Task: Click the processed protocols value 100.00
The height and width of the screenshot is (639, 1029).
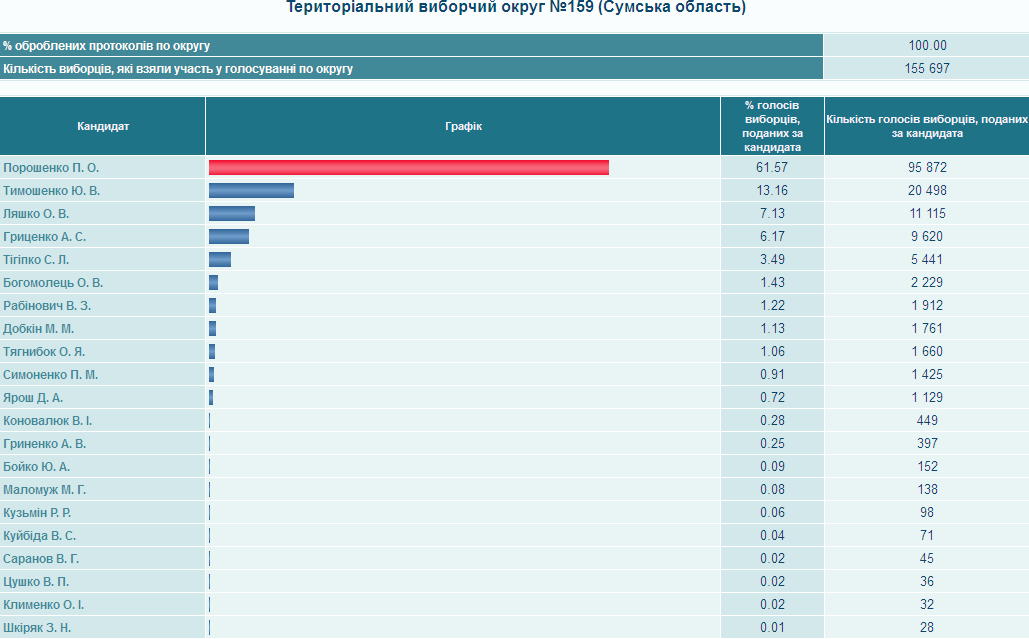Action: click(926, 46)
